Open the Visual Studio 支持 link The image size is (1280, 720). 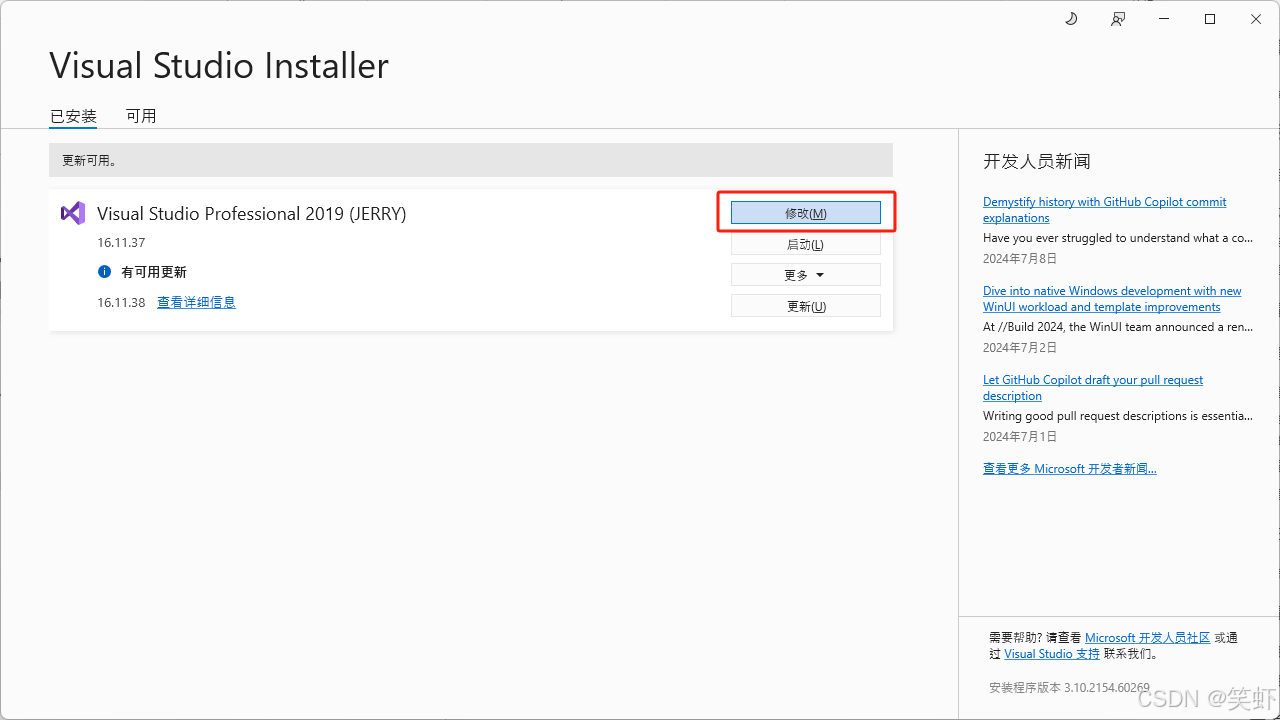pyautogui.click(x=1052, y=653)
